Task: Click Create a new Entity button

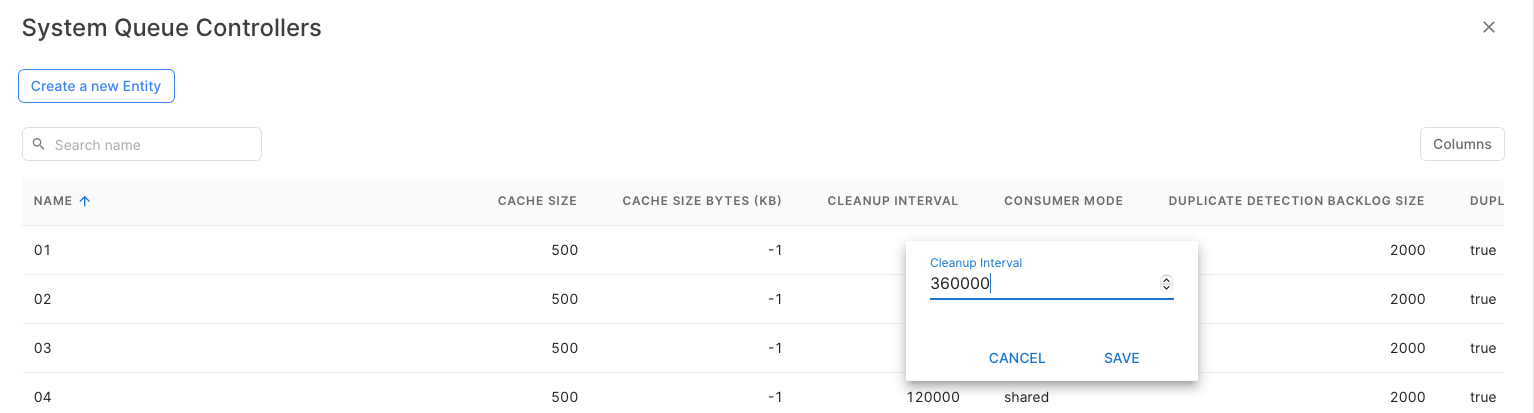Action: [x=96, y=86]
